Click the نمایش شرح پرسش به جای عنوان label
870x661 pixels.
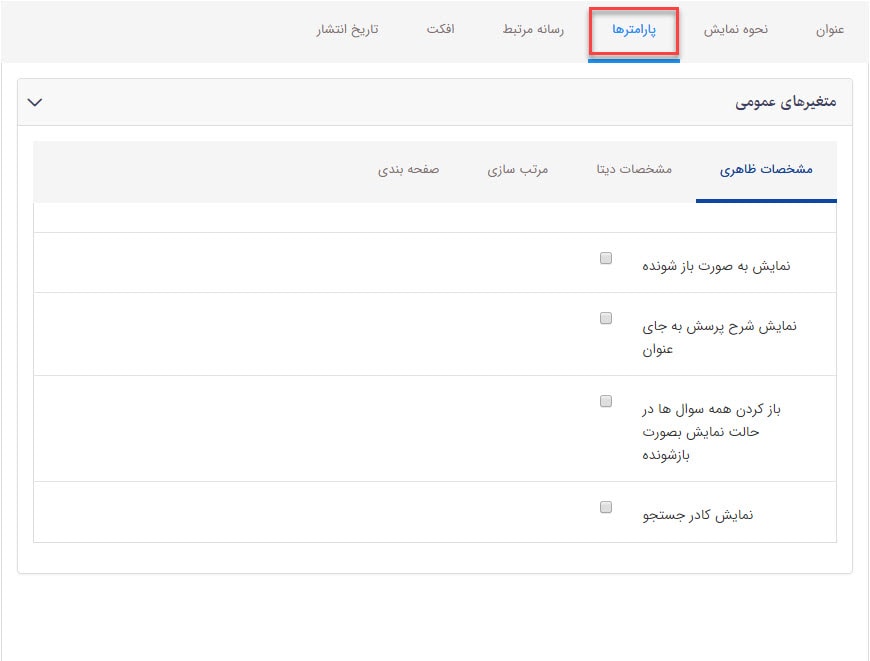coord(718,337)
